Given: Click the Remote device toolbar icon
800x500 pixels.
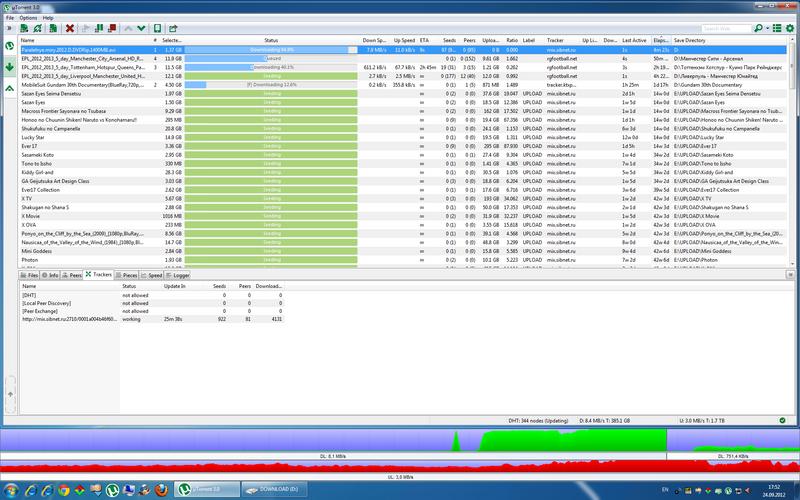Looking at the screenshot, I should pyautogui.click(x=158, y=29).
